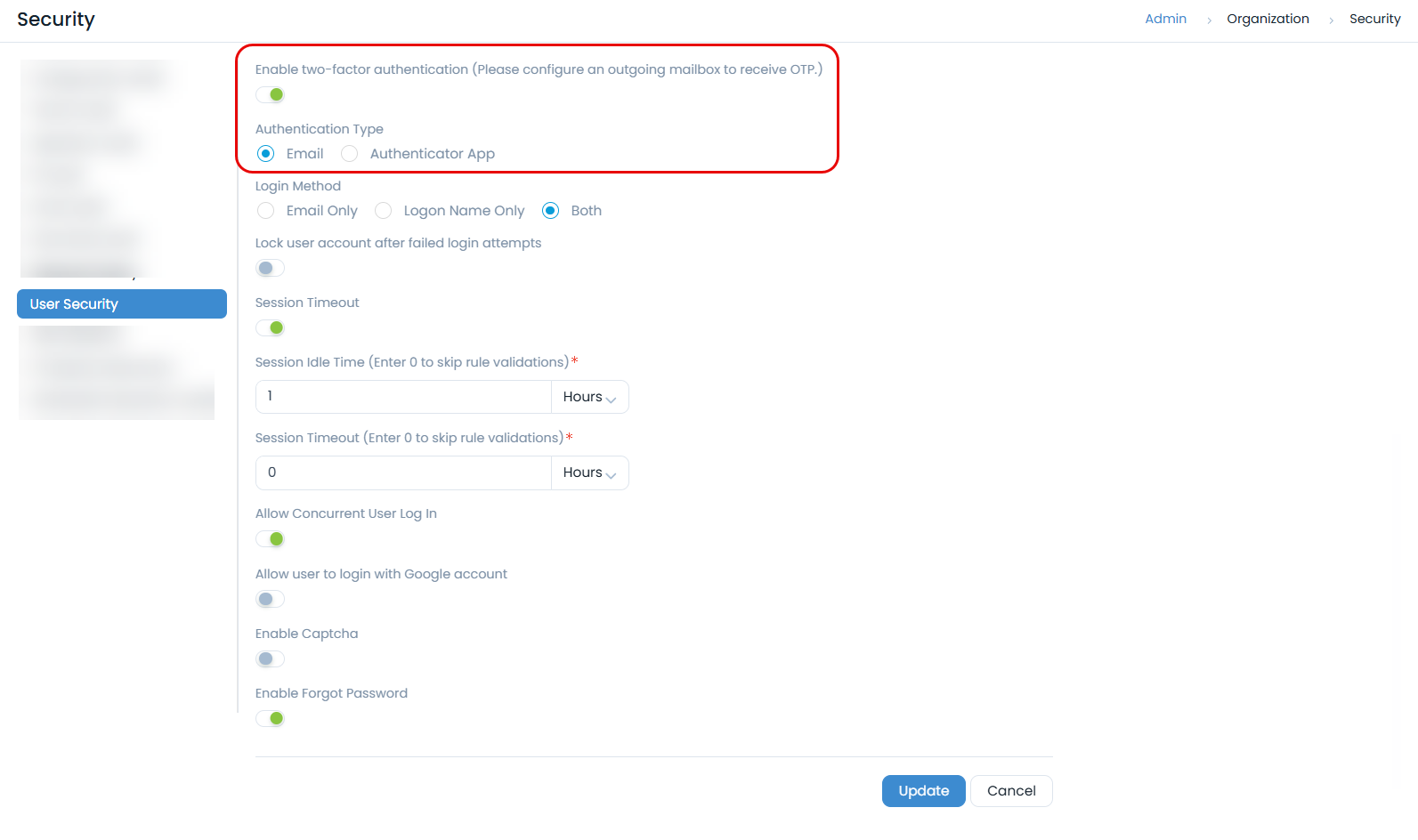
Task: Click the Update button
Action: [923, 791]
